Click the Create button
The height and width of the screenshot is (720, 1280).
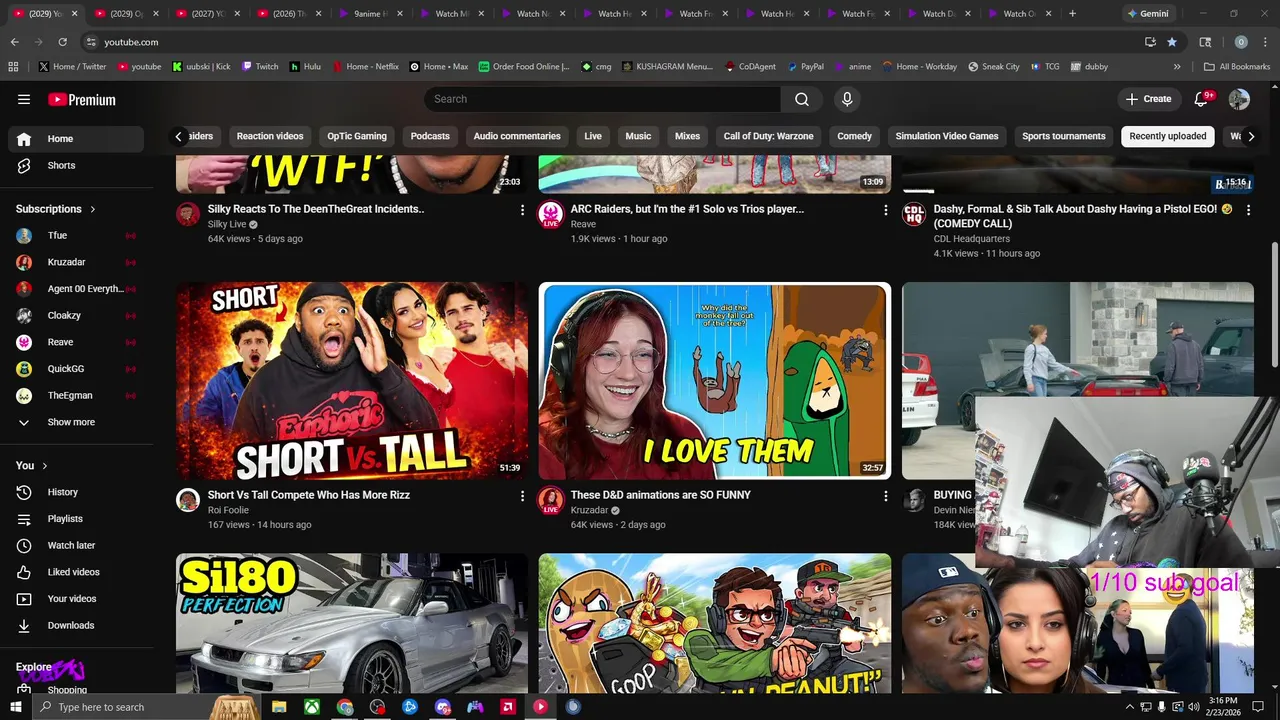1148,99
